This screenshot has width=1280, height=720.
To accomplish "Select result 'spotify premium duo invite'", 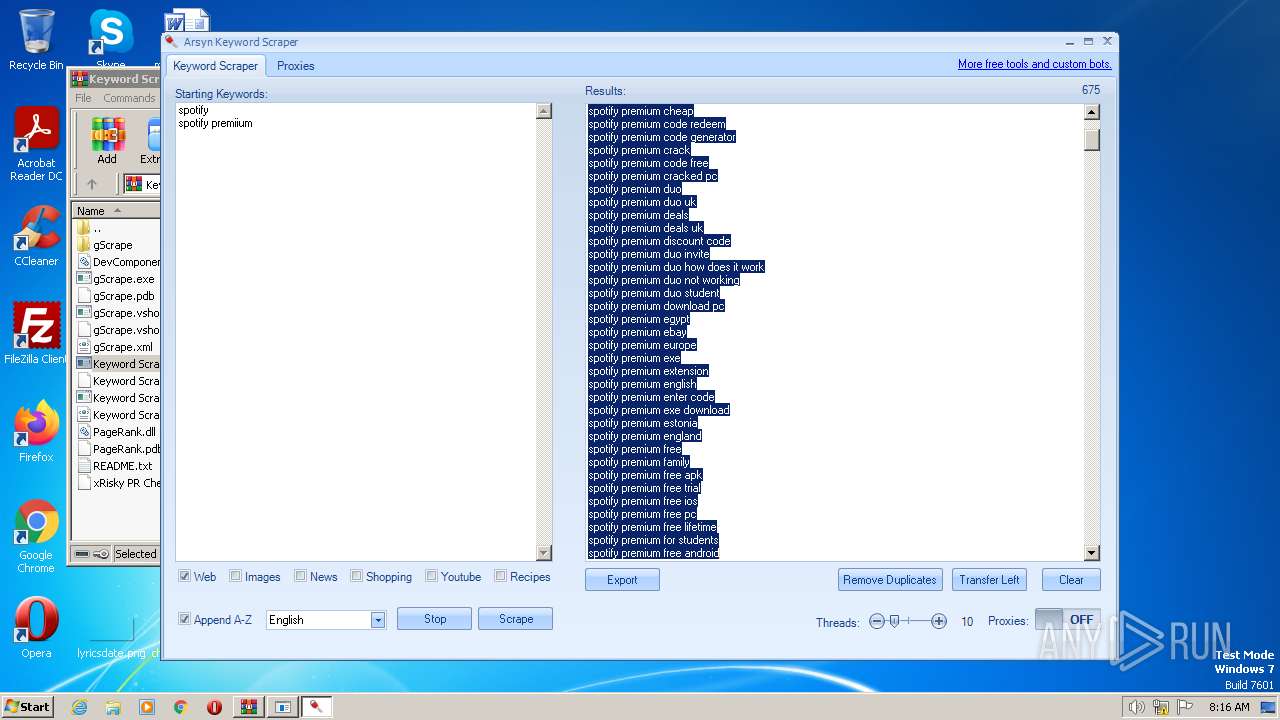I will (x=649, y=254).
